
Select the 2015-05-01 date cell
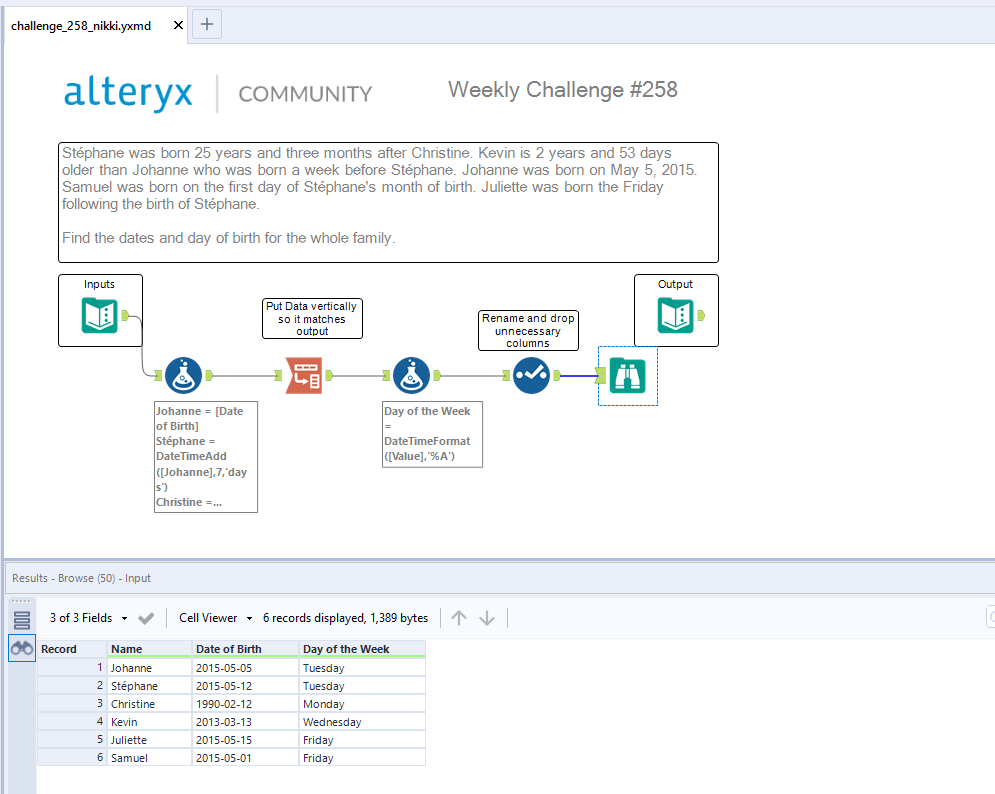[245, 758]
